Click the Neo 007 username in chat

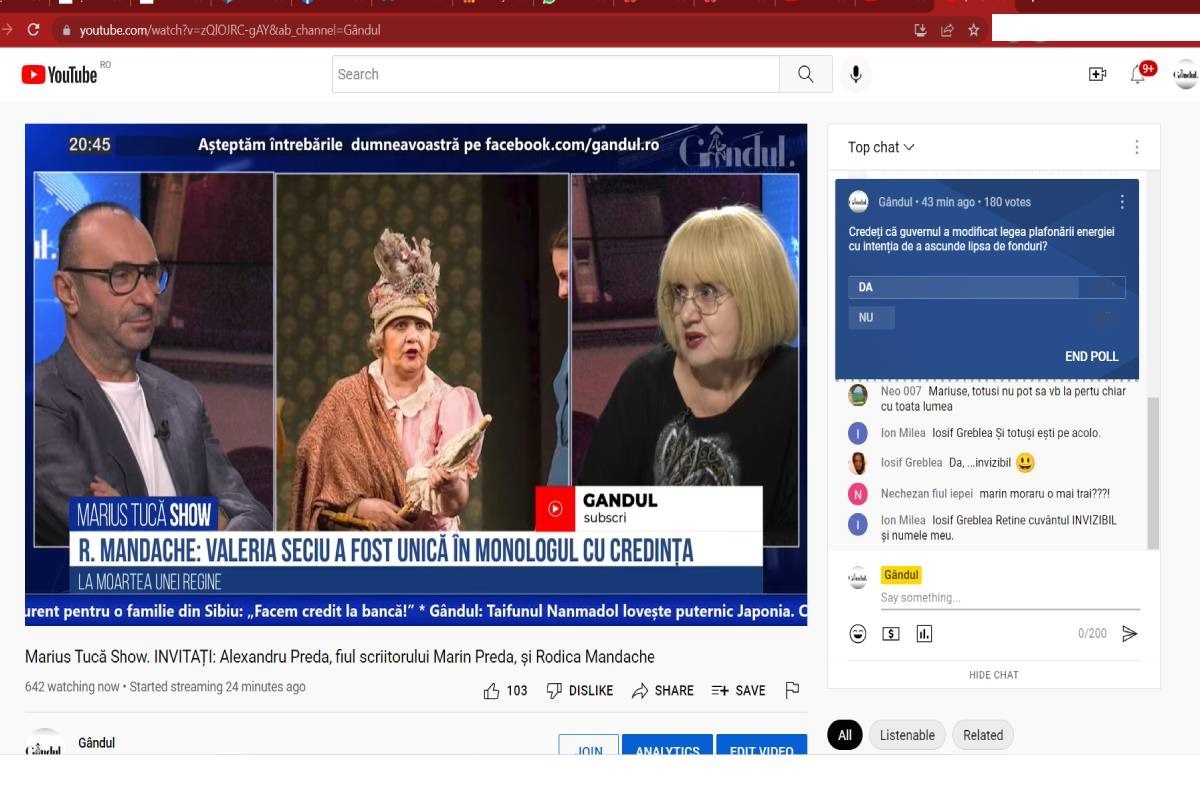901,391
